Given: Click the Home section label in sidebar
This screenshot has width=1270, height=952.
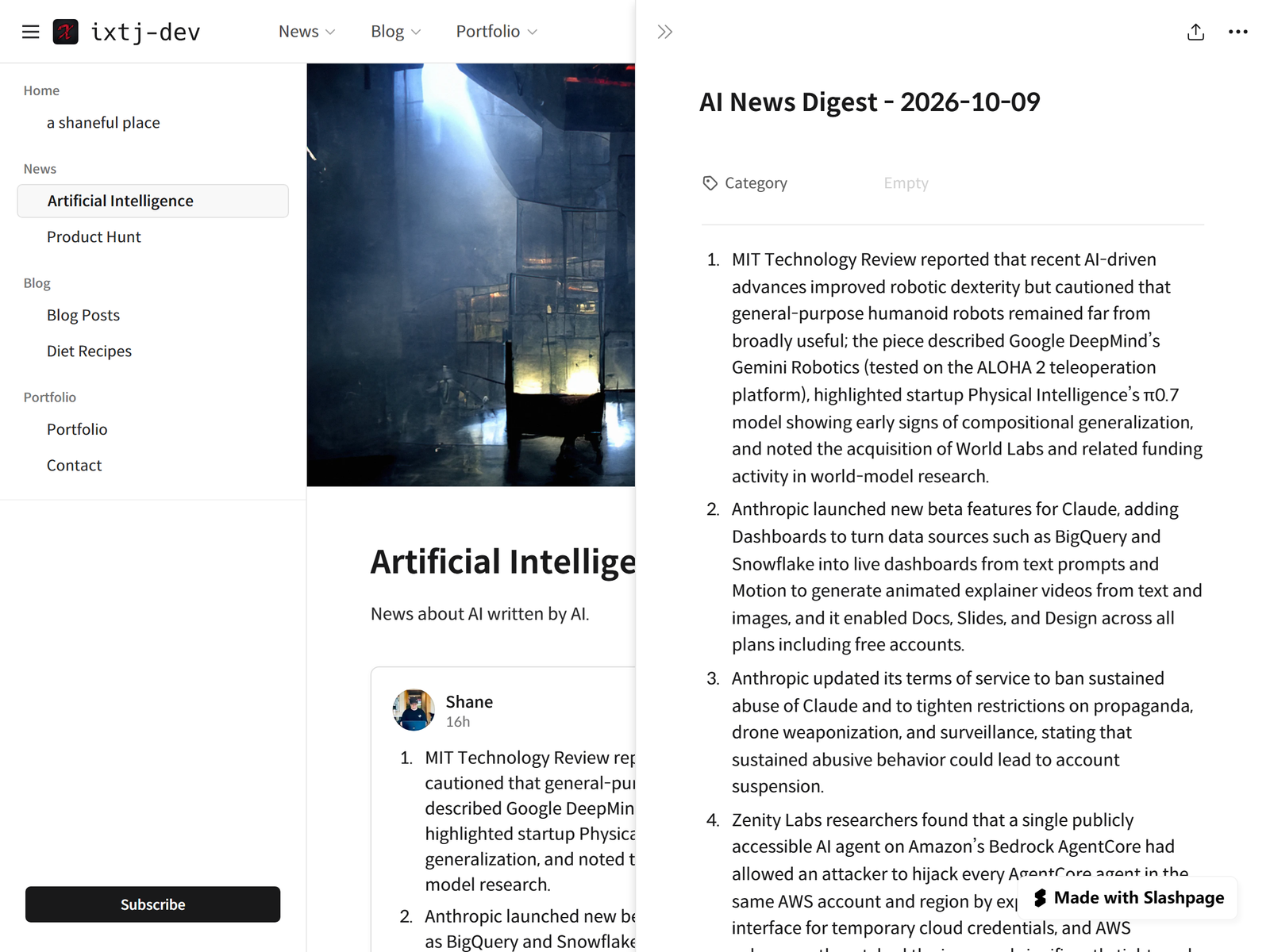Looking at the screenshot, I should pos(41,90).
